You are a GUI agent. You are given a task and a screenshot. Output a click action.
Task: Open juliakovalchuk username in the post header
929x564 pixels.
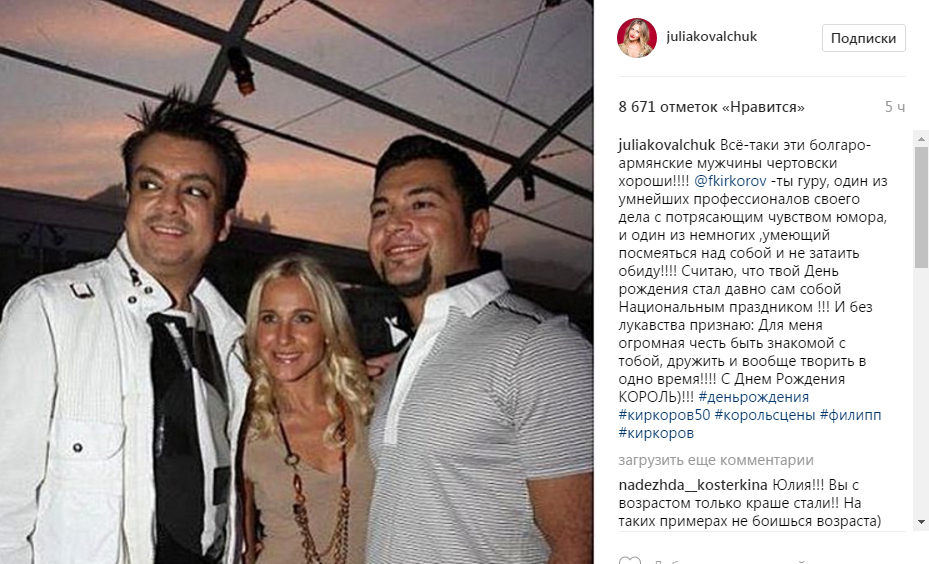712,37
